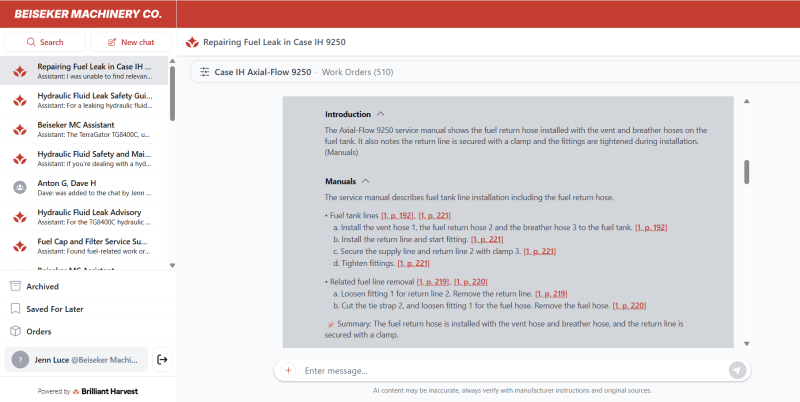This screenshot has height=402, width=800.
Task: Click the message pane scroll up arrow
Action: click(x=746, y=101)
